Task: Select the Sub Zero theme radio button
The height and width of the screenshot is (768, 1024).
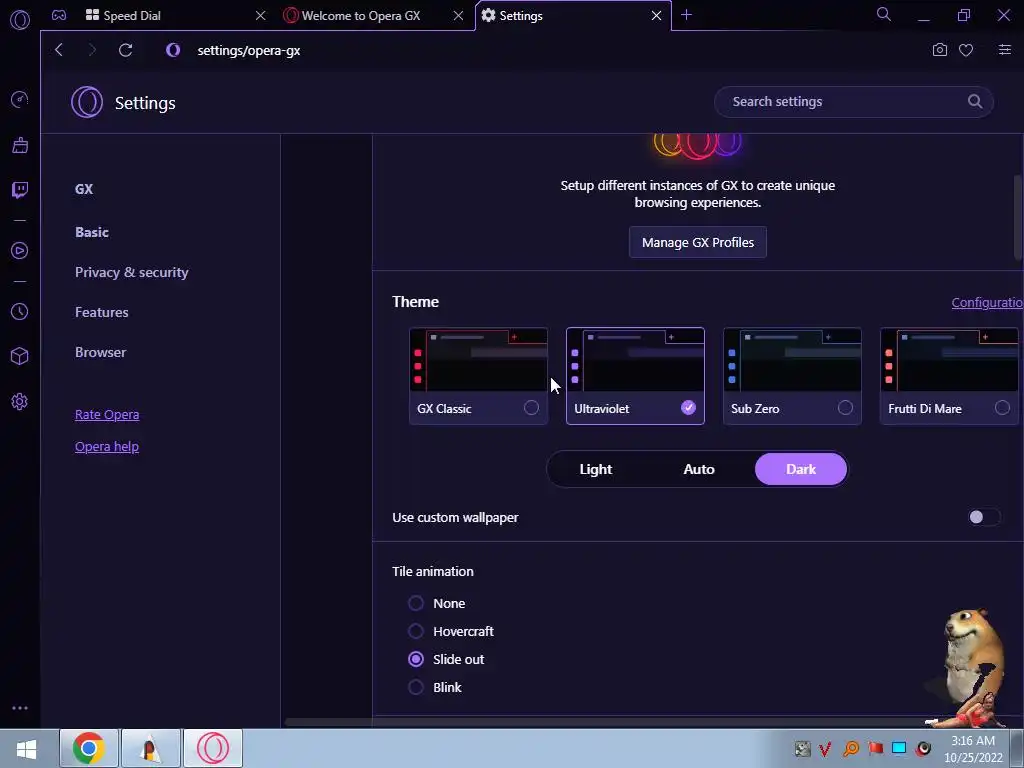Action: tap(845, 408)
